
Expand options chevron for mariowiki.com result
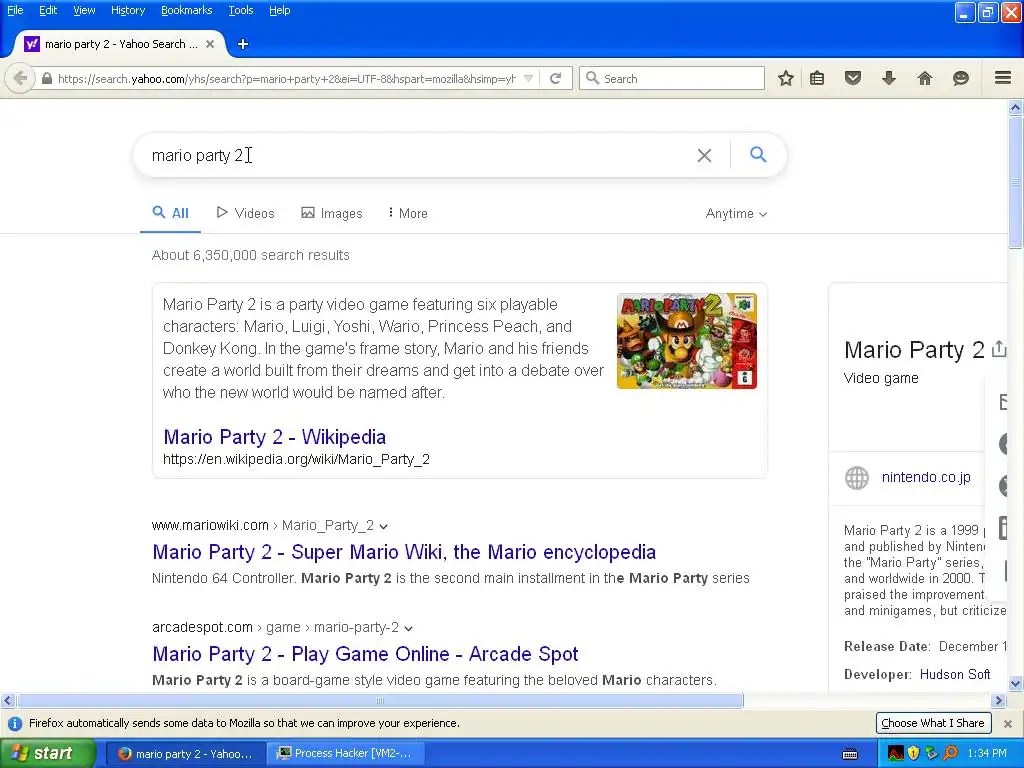[x=384, y=526]
